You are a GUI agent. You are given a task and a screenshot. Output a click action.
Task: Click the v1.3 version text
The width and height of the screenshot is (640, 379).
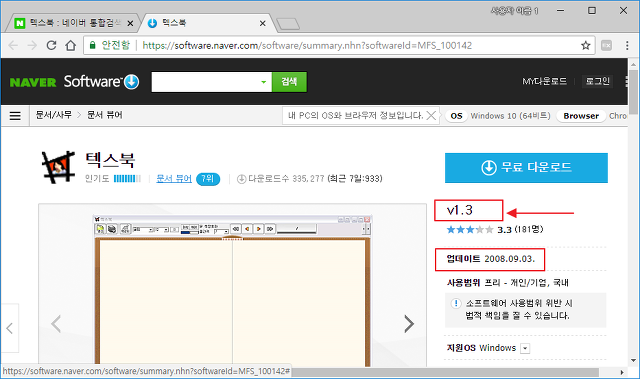460,210
